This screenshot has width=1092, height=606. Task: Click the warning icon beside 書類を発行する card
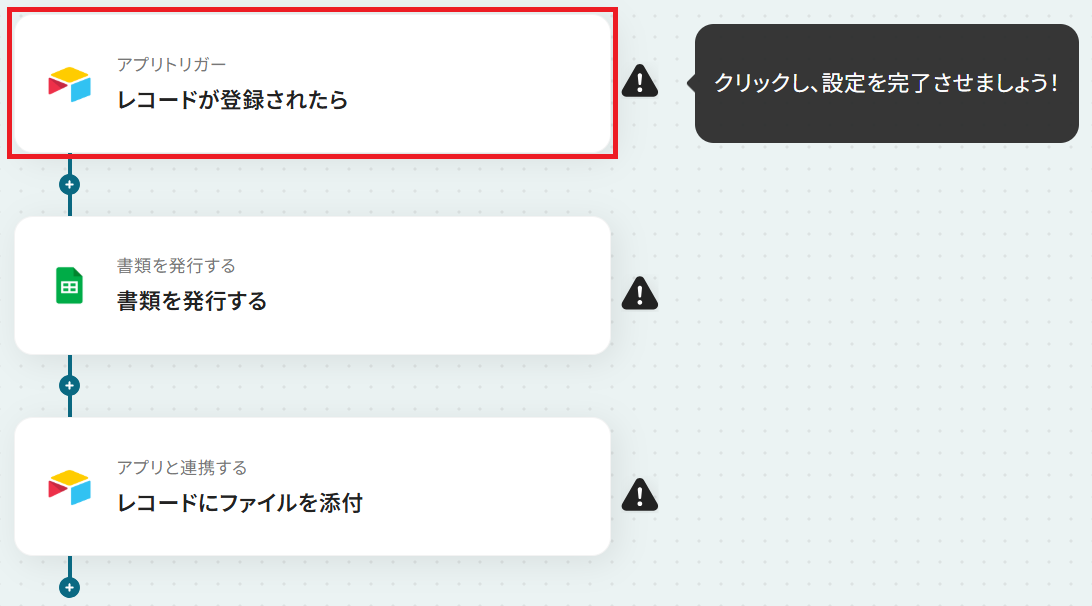[639, 293]
